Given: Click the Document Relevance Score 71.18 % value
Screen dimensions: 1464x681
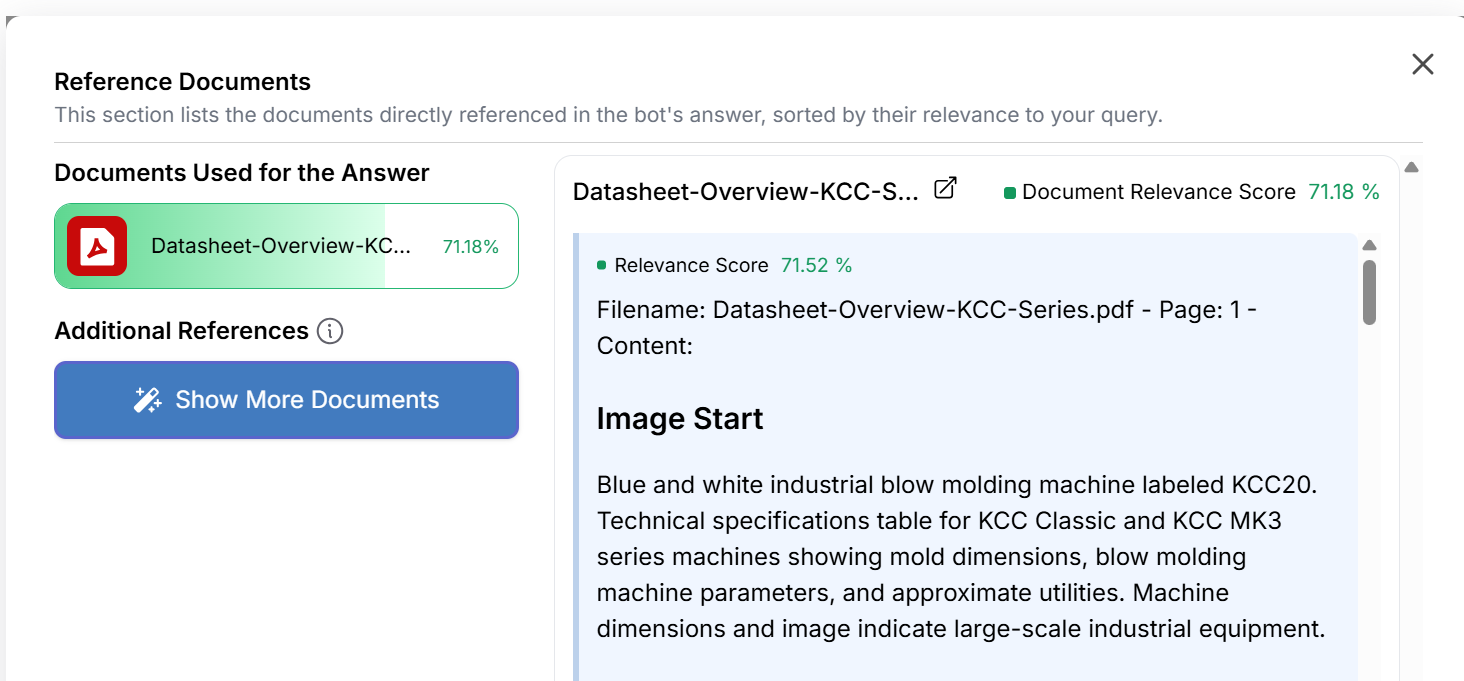Looking at the screenshot, I should pos(1343,192).
